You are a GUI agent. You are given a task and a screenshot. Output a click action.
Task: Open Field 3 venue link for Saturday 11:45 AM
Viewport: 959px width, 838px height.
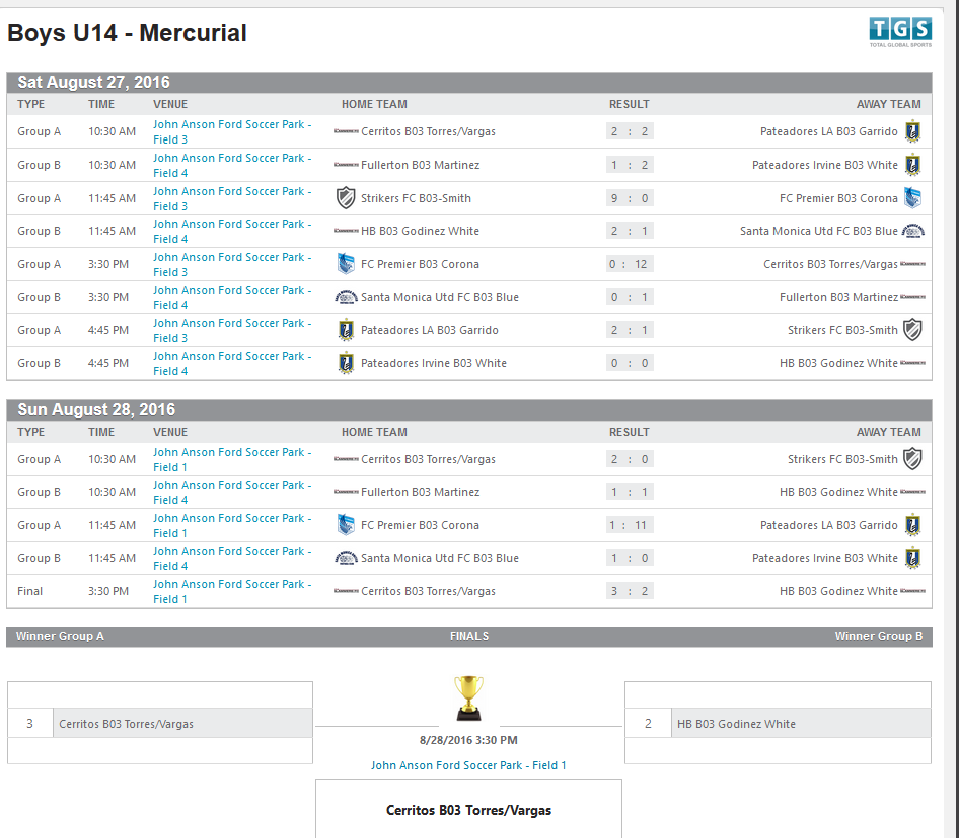(231, 198)
